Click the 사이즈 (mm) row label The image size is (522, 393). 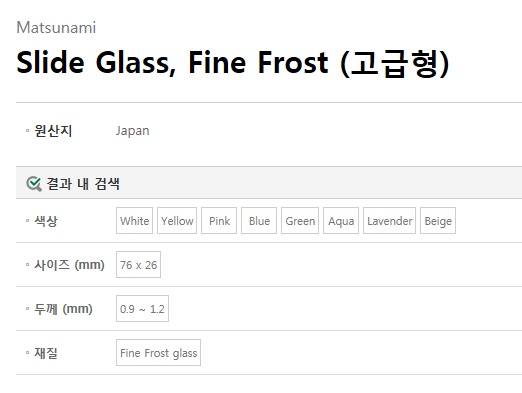pos(69,265)
